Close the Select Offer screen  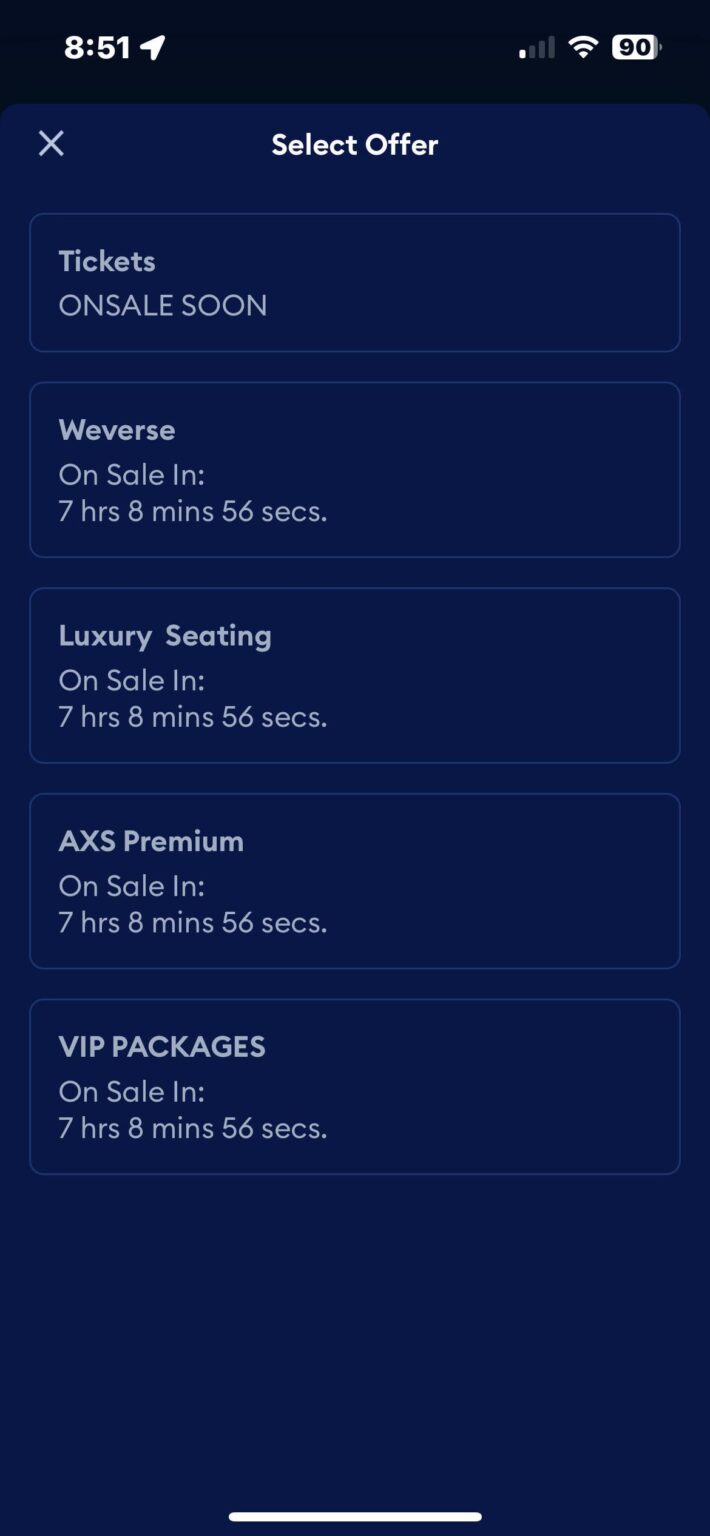coord(51,143)
